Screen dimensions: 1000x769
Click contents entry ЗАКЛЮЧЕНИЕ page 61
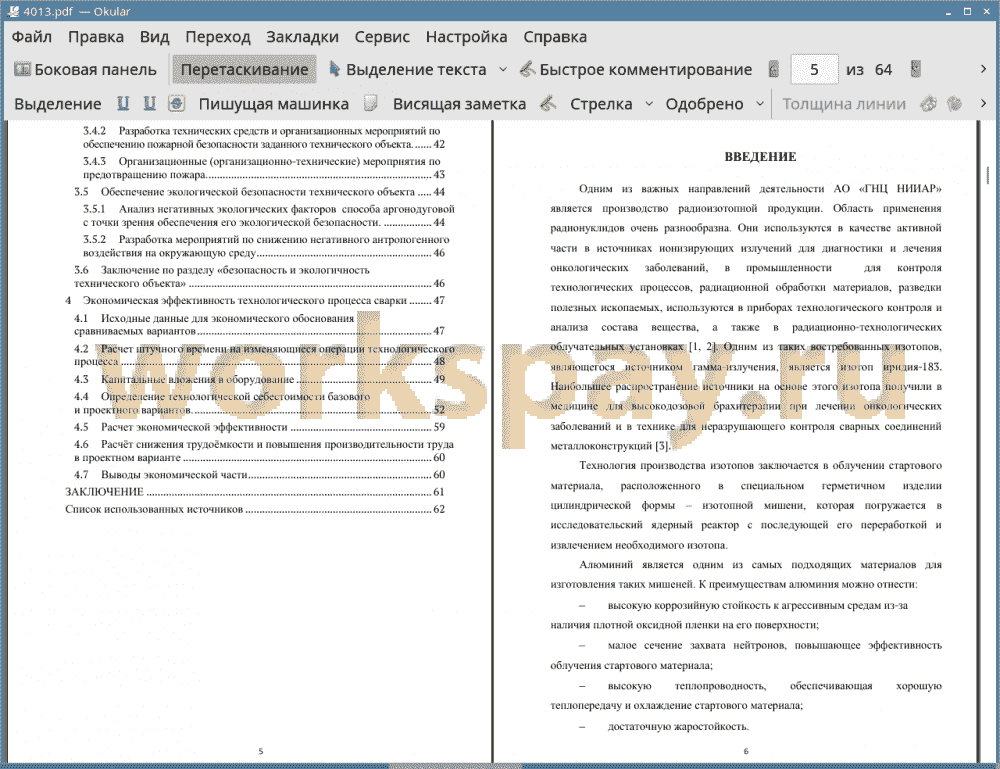click(x=254, y=492)
